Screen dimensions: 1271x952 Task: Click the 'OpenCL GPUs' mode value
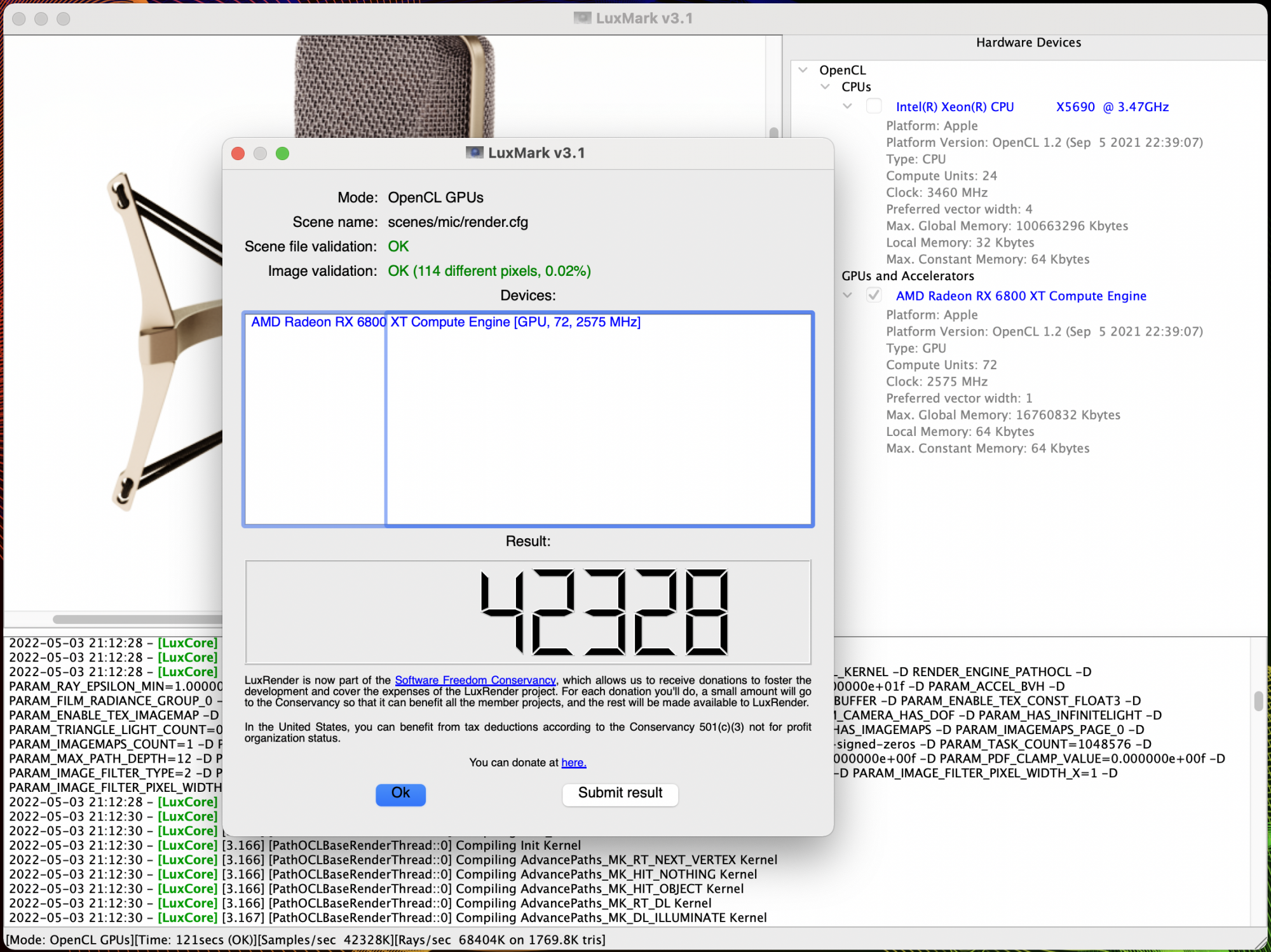435,198
